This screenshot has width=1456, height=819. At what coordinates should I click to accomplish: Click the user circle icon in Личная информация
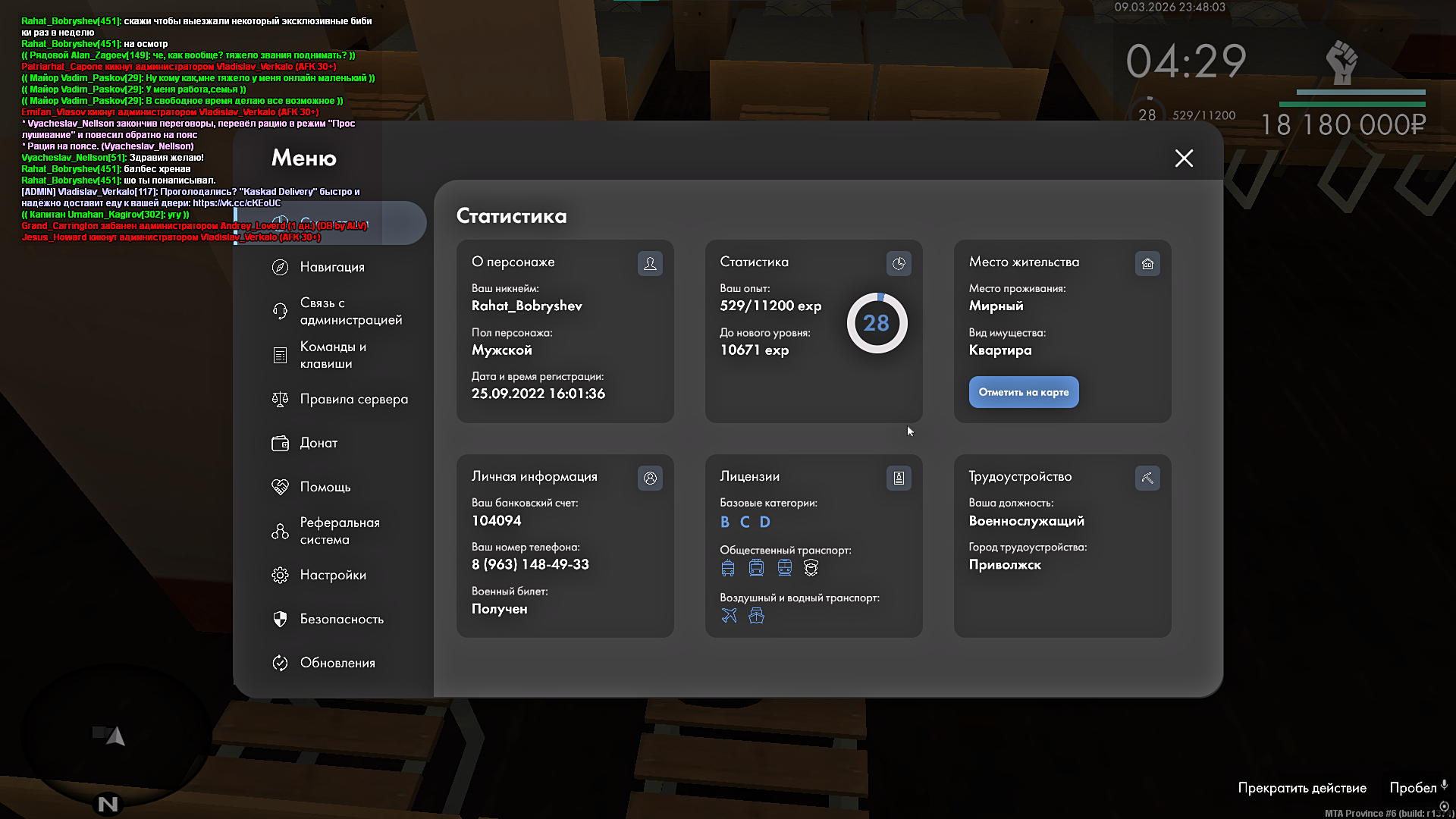tap(650, 479)
